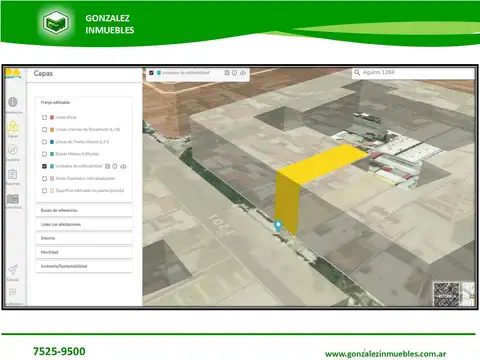This screenshot has height=360, width=480.
Task: Expand the Entorno section
Action: [x=84, y=238]
